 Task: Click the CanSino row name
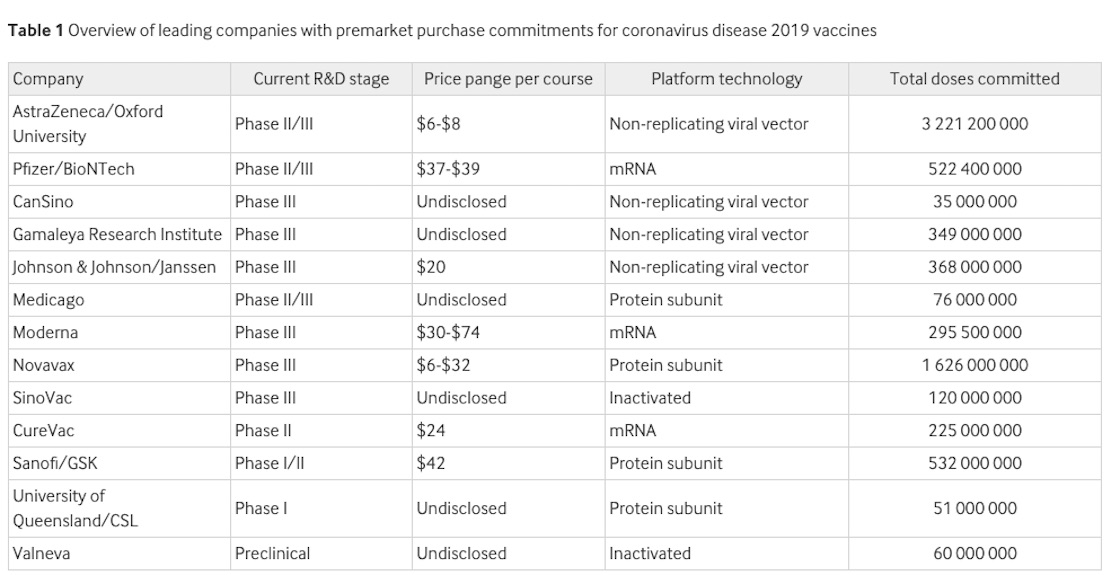(x=43, y=202)
